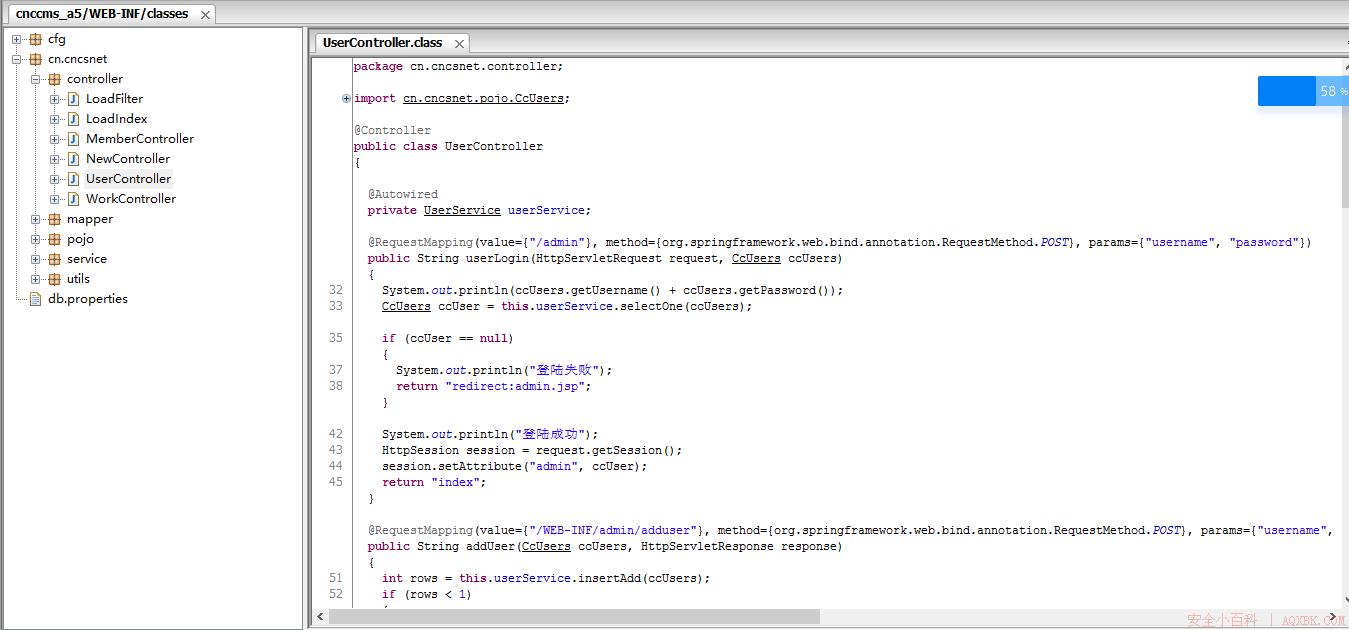Click the cfg package icon

click(x=36, y=39)
